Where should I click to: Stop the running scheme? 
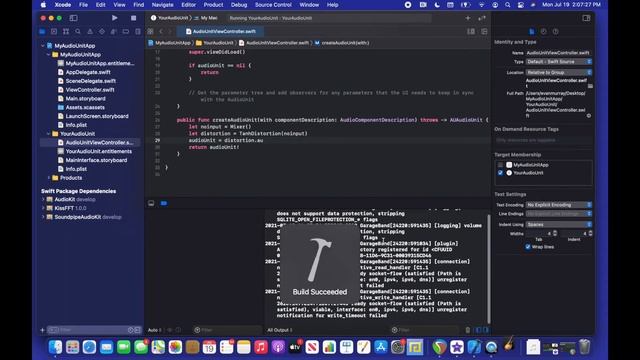coord(133,18)
